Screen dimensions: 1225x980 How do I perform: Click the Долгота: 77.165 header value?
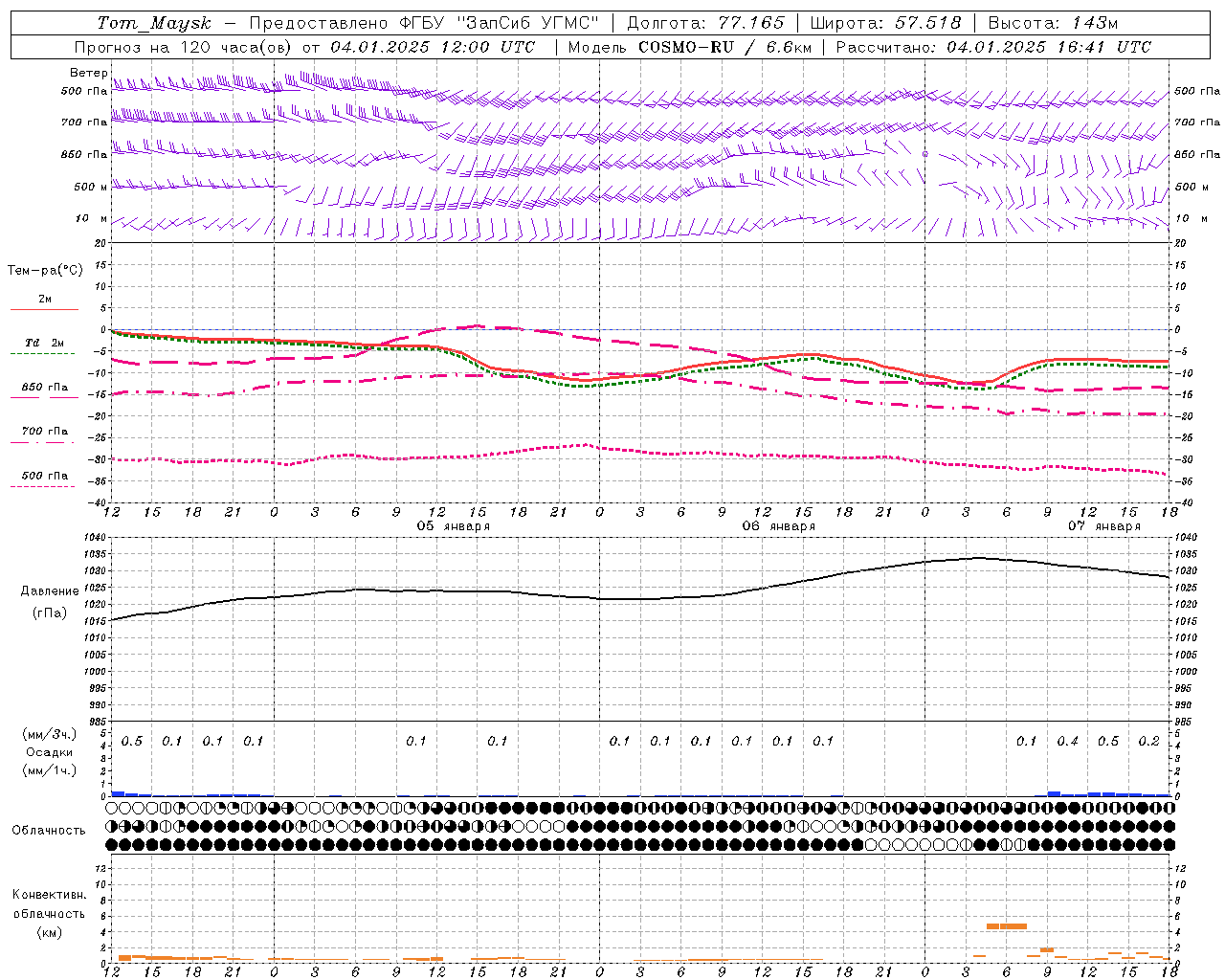[705, 23]
